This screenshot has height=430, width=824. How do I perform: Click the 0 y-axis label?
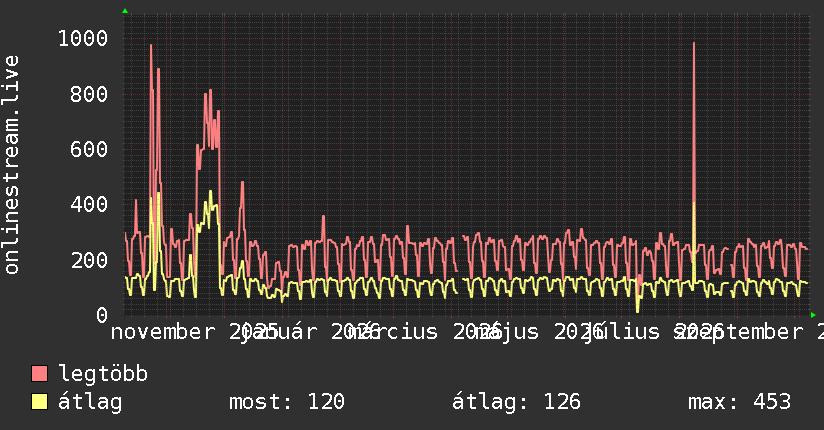(102, 315)
